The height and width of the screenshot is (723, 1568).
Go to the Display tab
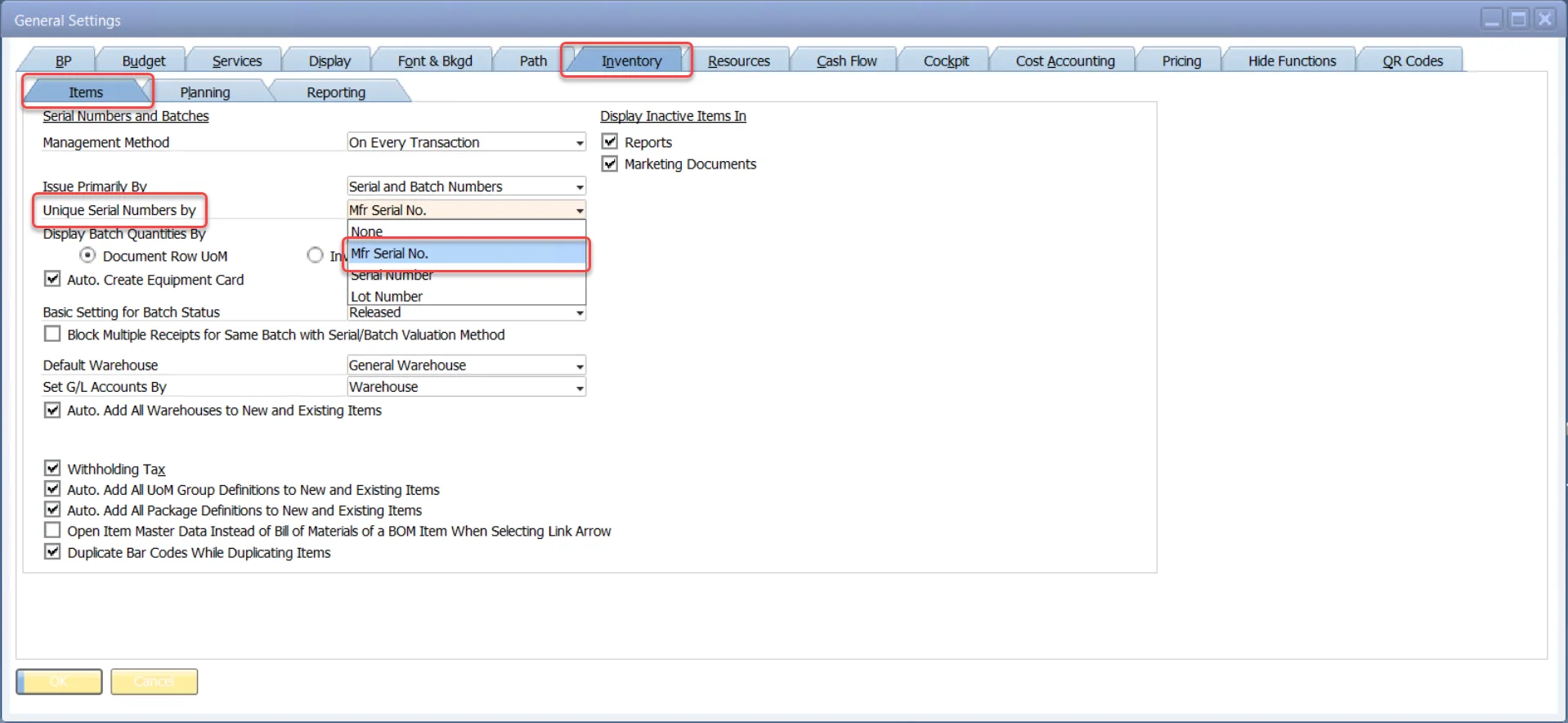point(329,61)
